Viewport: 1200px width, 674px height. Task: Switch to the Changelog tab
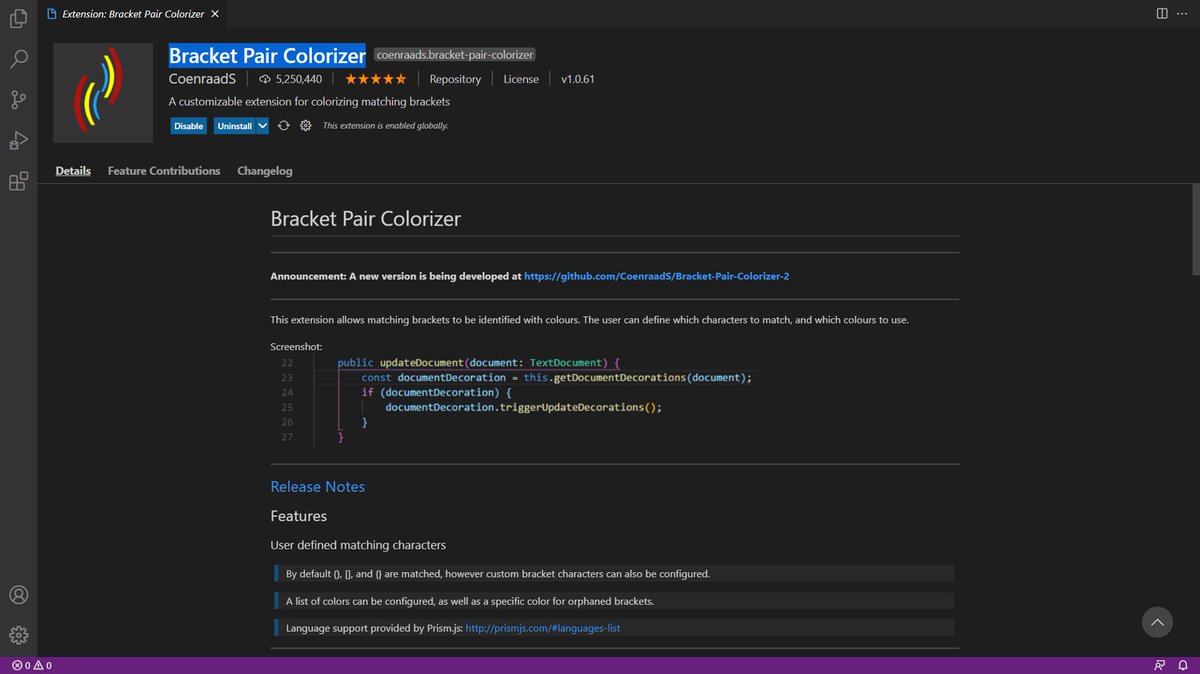click(265, 171)
